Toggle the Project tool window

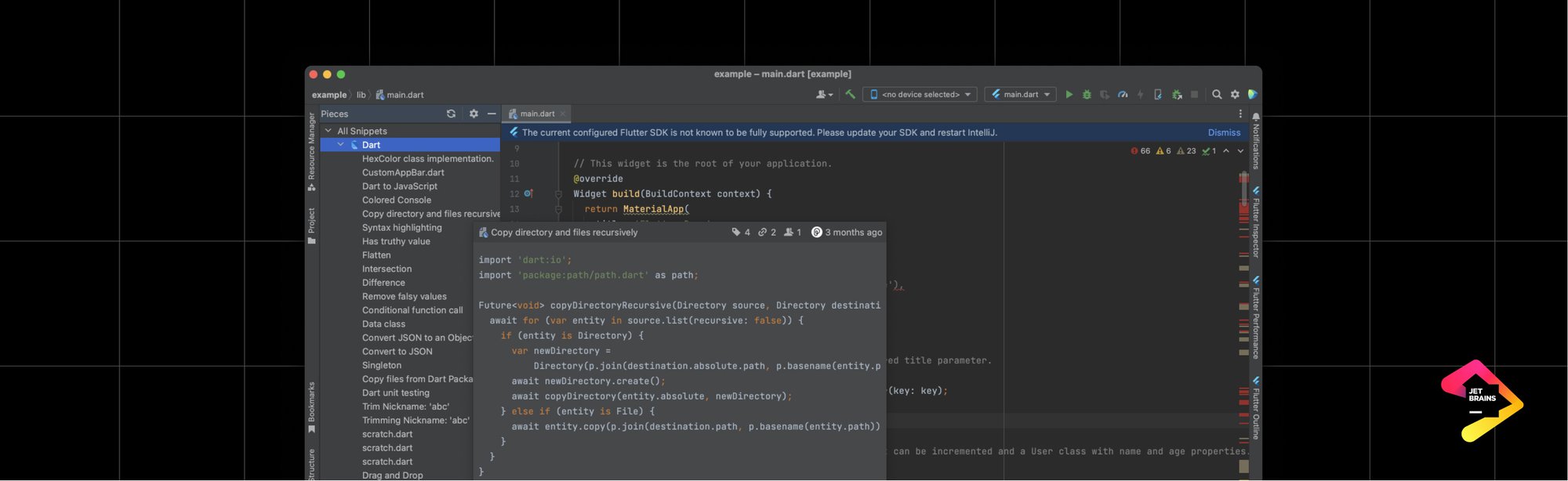click(311, 225)
